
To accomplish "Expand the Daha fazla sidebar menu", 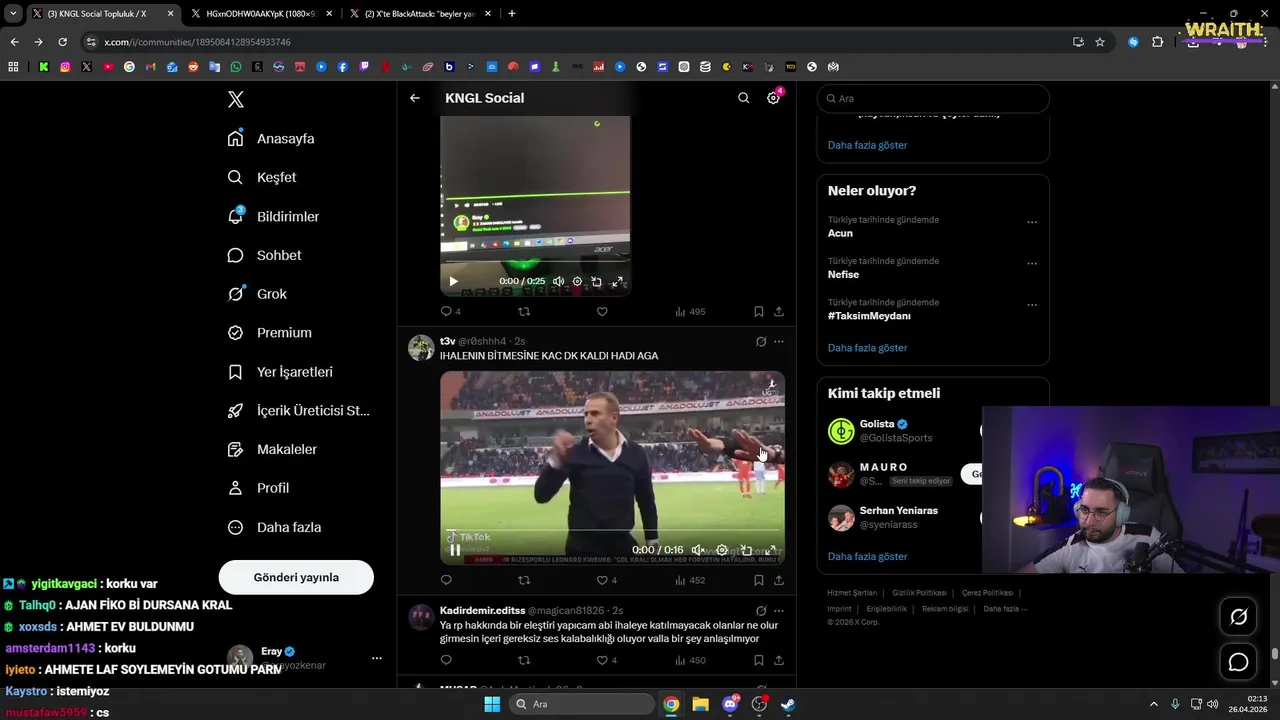I will click(274, 527).
